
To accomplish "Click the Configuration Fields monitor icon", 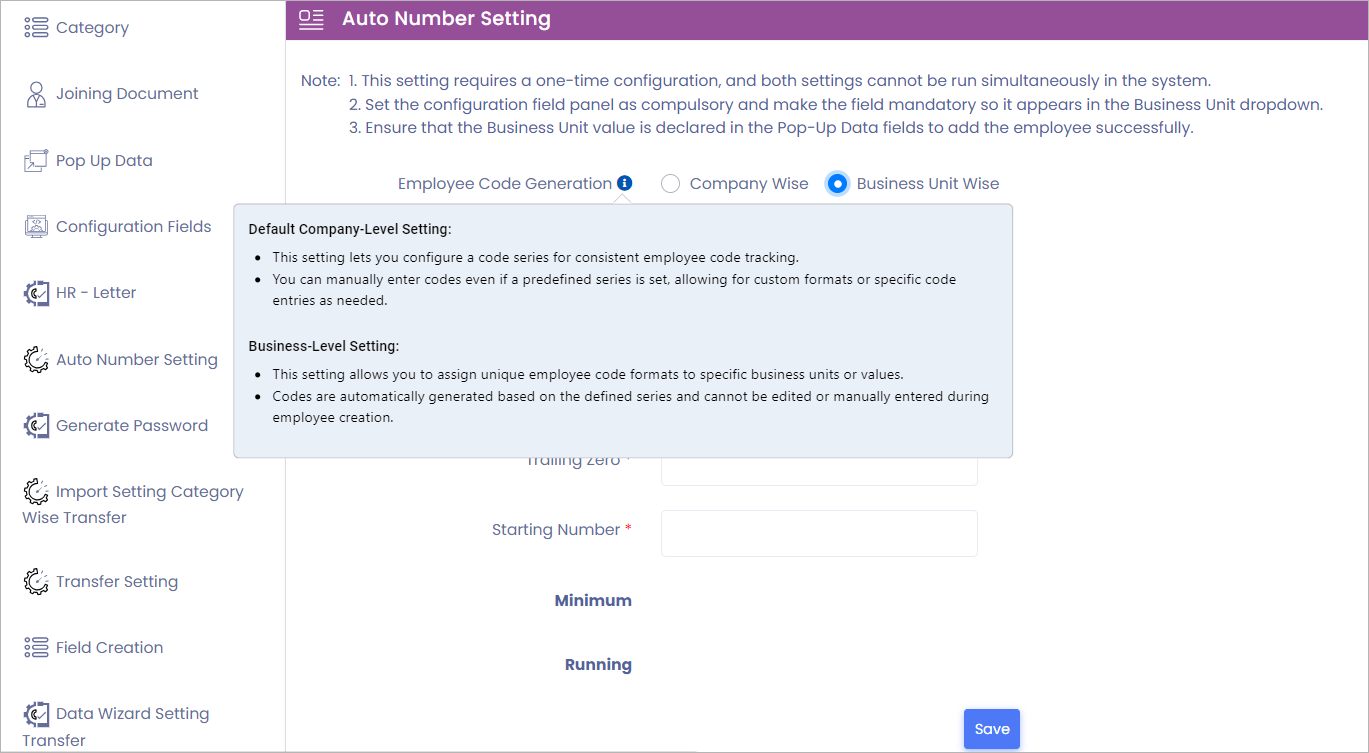I will [x=36, y=227].
